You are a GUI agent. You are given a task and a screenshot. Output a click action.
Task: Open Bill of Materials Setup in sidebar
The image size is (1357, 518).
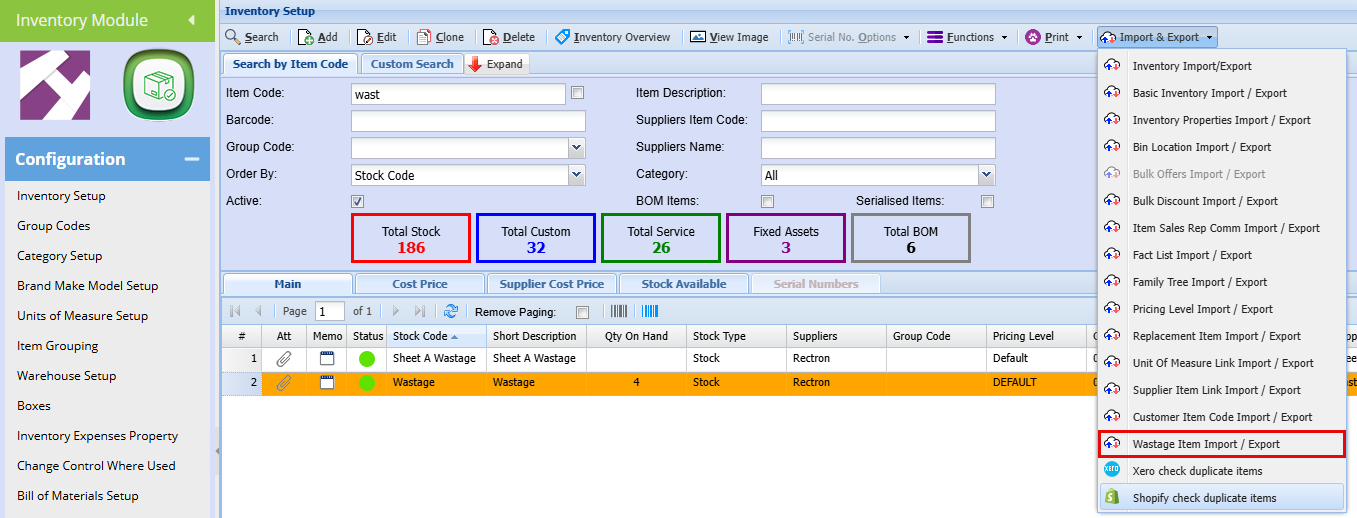coord(78,496)
